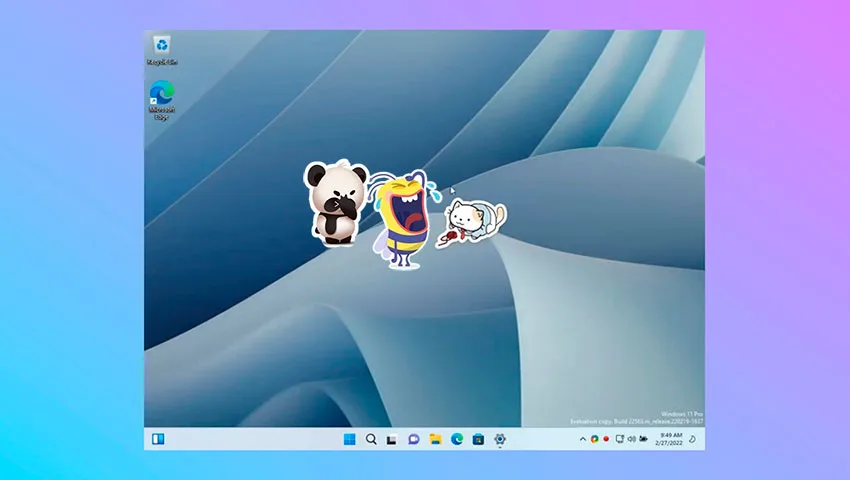Open File Explorer from the taskbar
This screenshot has width=850, height=480.
[435, 439]
